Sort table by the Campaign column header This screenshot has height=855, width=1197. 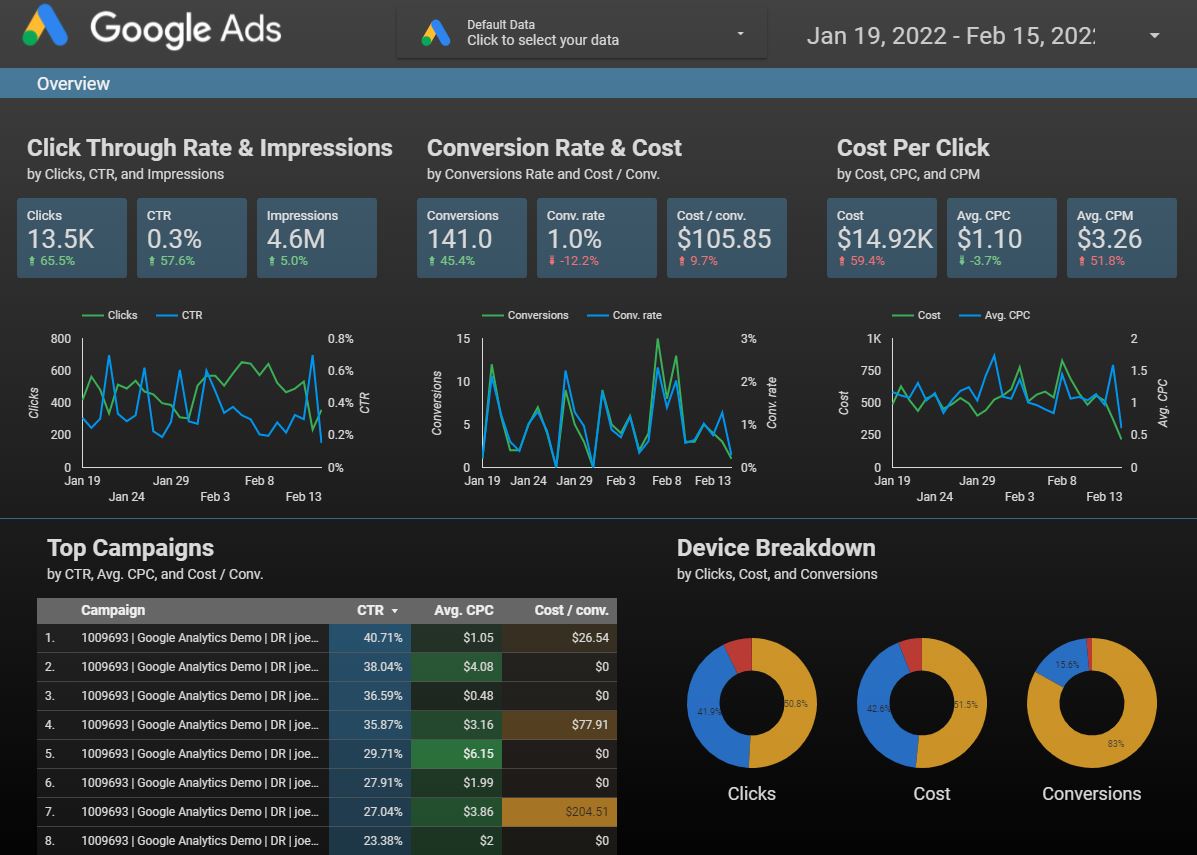113,610
